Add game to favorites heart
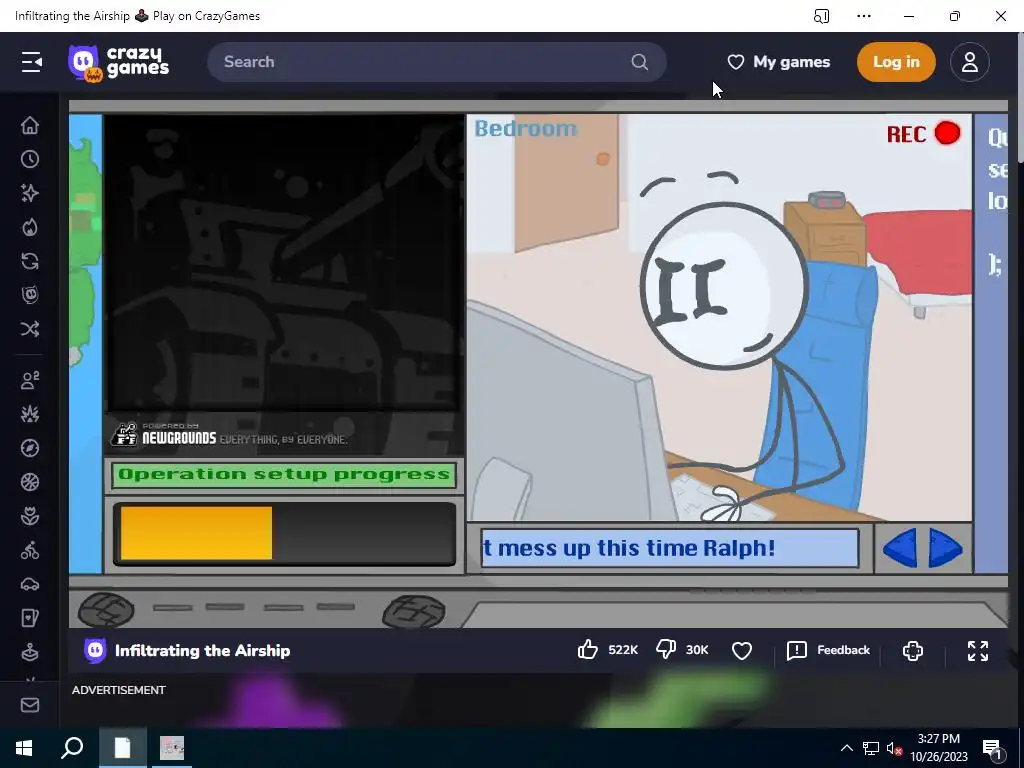 click(742, 650)
